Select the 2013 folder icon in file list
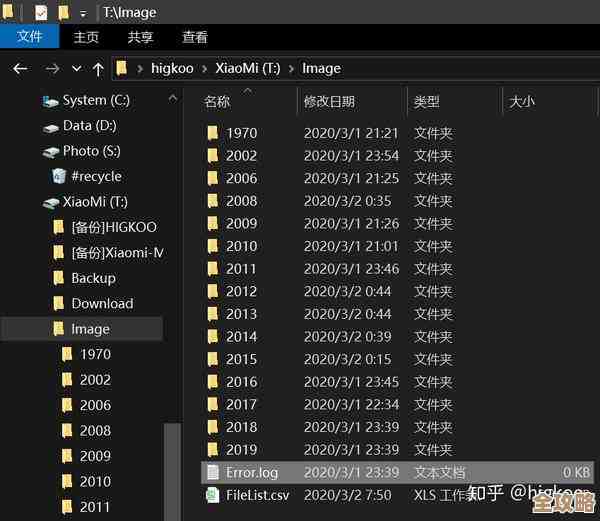The image size is (600, 521). click(213, 314)
